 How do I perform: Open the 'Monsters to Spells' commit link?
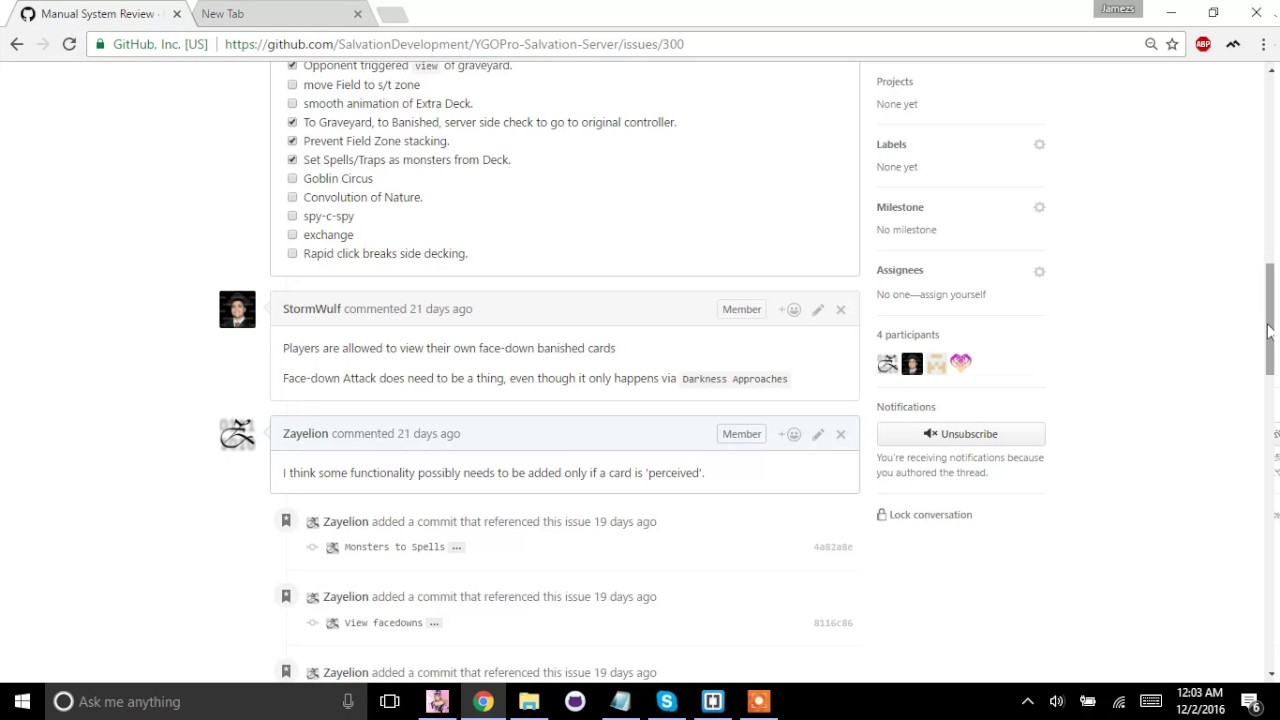tap(394, 547)
